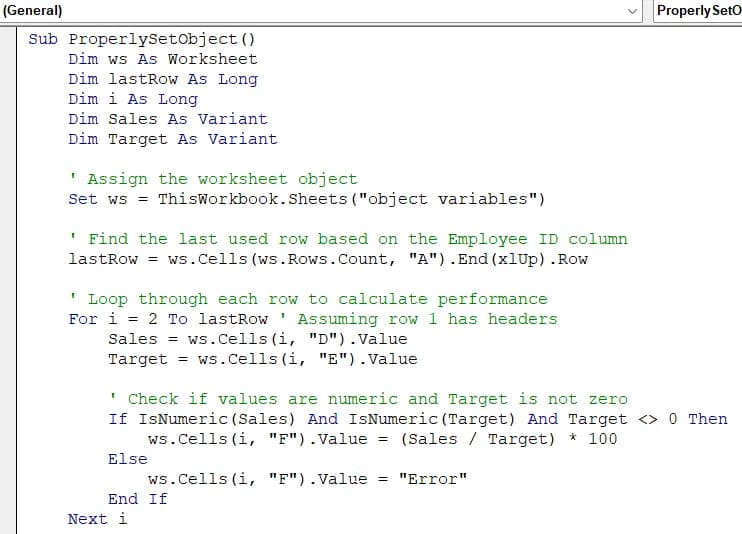This screenshot has width=742, height=534.
Task: Click the 'Sub ProperlySetObject()' declaration line
Action: click(x=141, y=39)
